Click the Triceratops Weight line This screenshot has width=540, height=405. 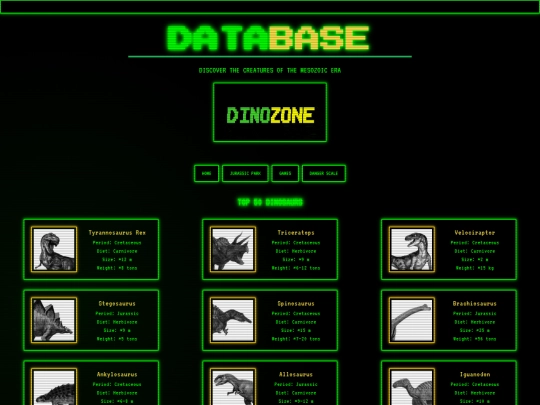tap(296, 268)
